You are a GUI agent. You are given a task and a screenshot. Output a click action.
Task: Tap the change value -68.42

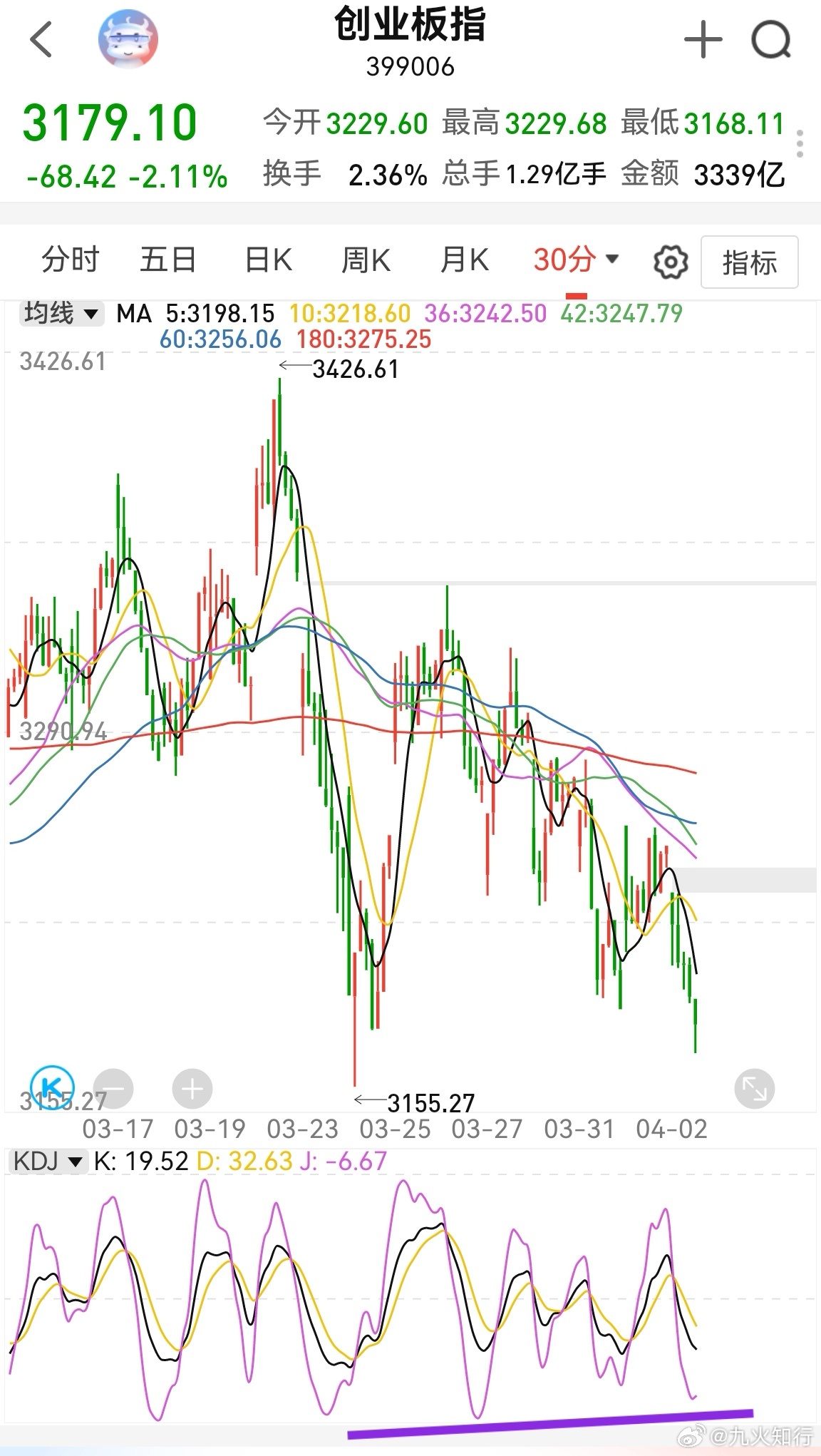click(71, 177)
